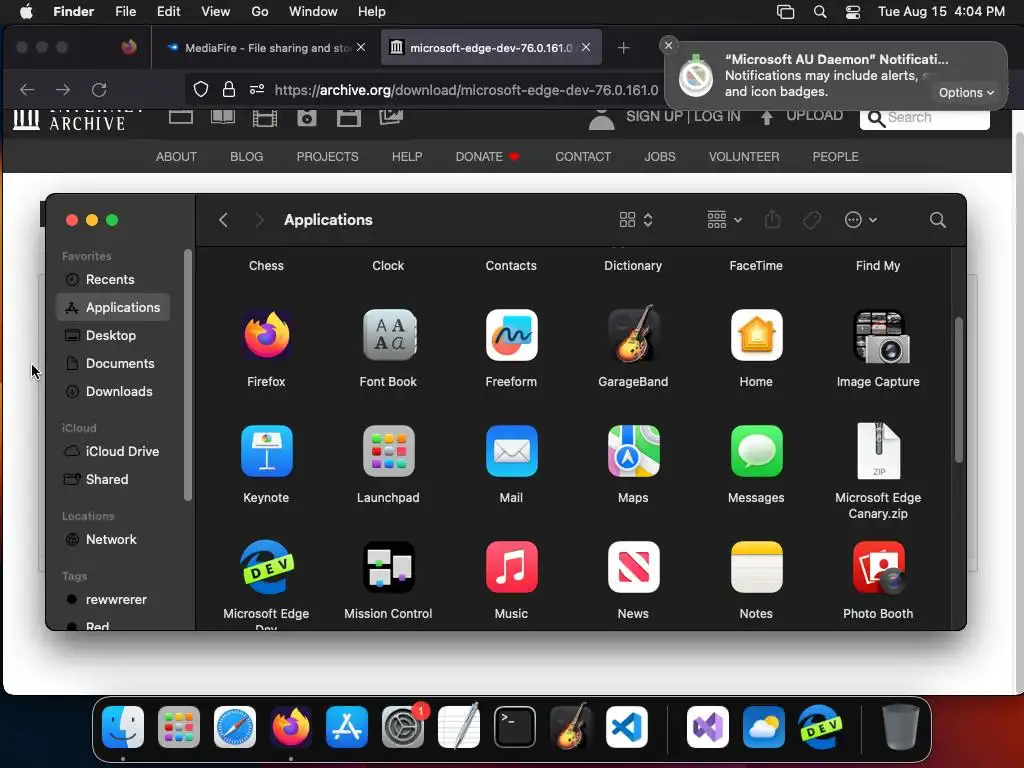Open Photo Booth application
Viewport: 1024px width, 768px height.
pos(878,567)
